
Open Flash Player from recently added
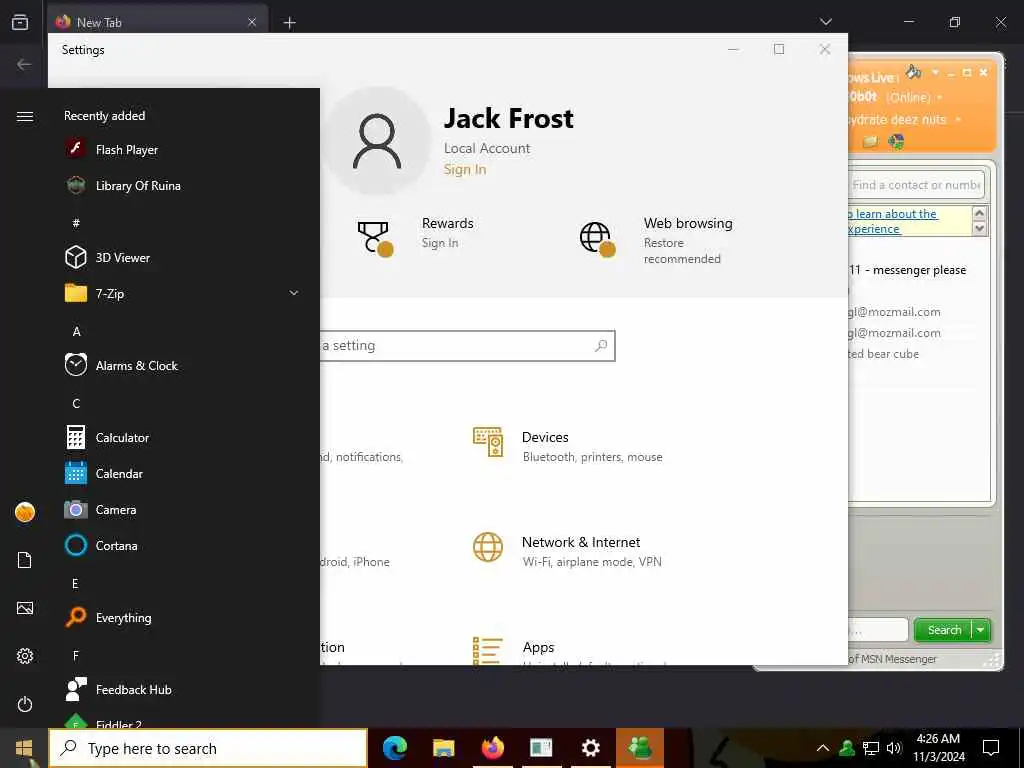[x=183, y=150]
